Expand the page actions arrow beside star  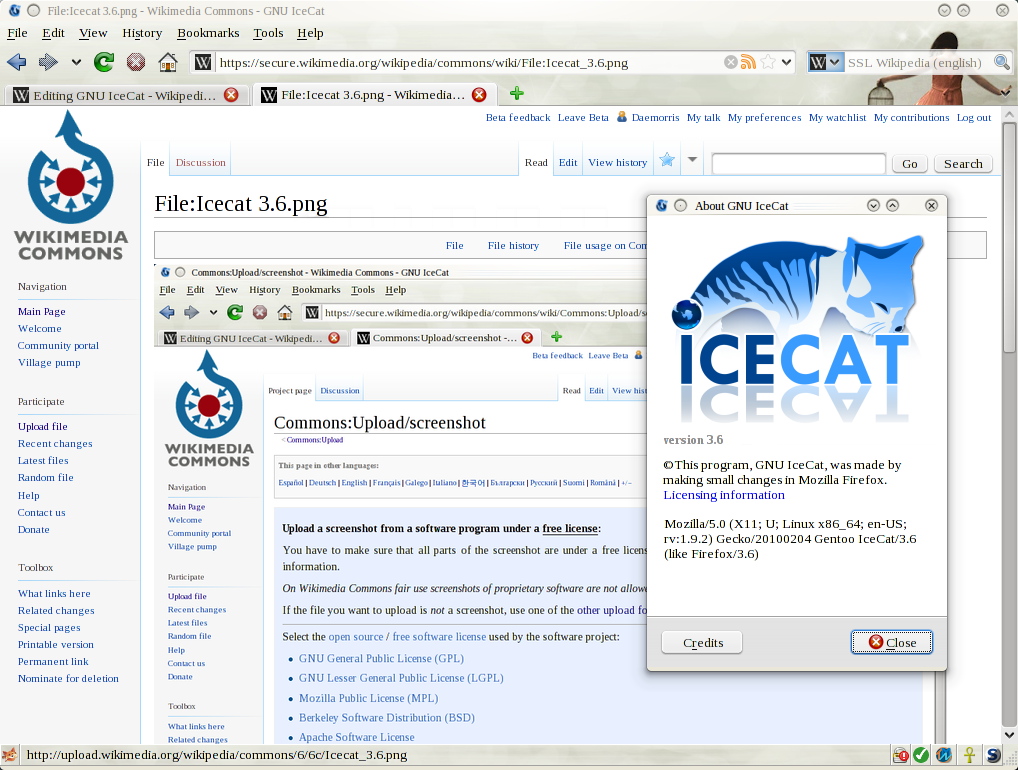pos(692,161)
